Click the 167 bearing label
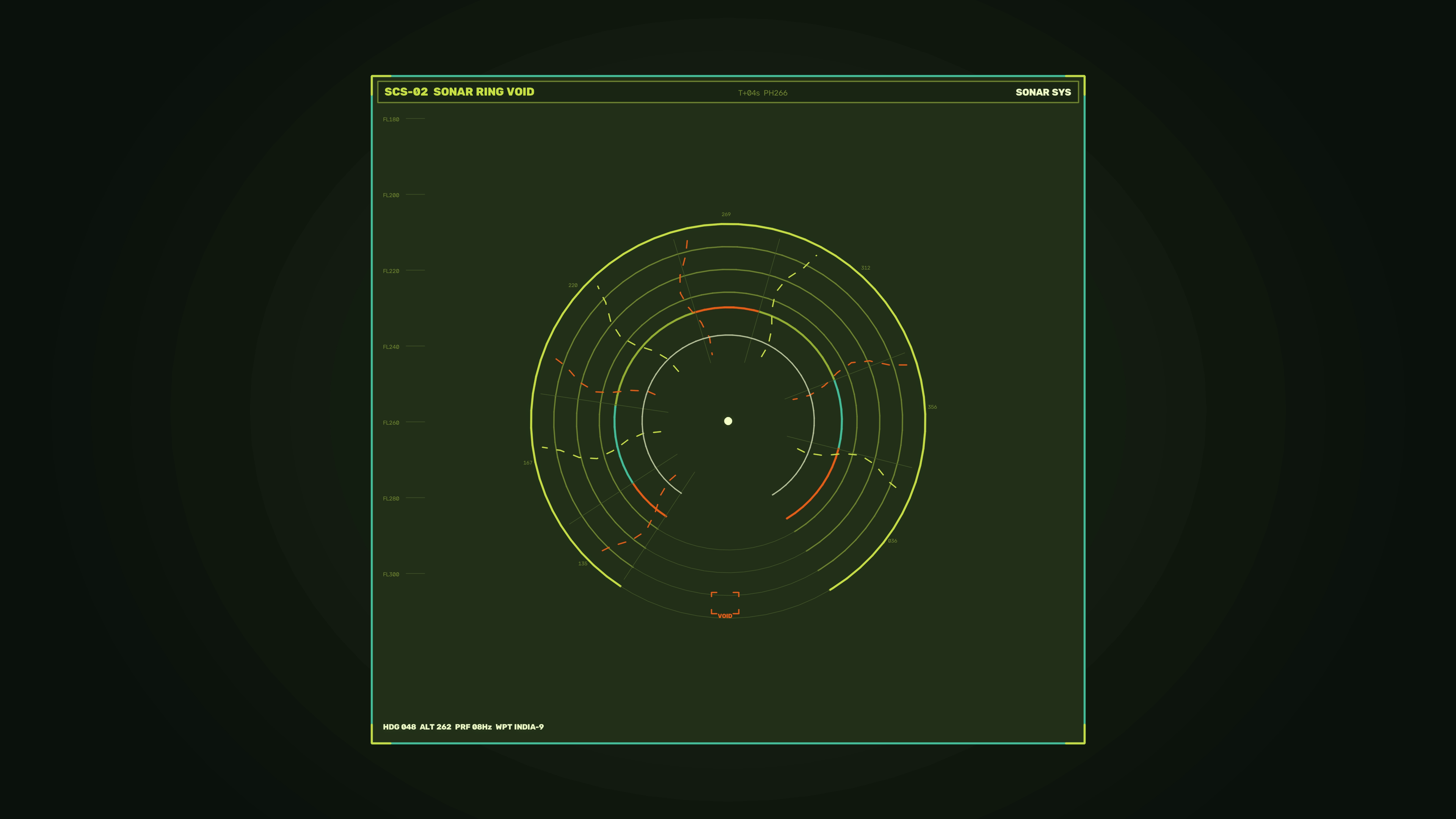This screenshot has height=819, width=1456. click(527, 462)
